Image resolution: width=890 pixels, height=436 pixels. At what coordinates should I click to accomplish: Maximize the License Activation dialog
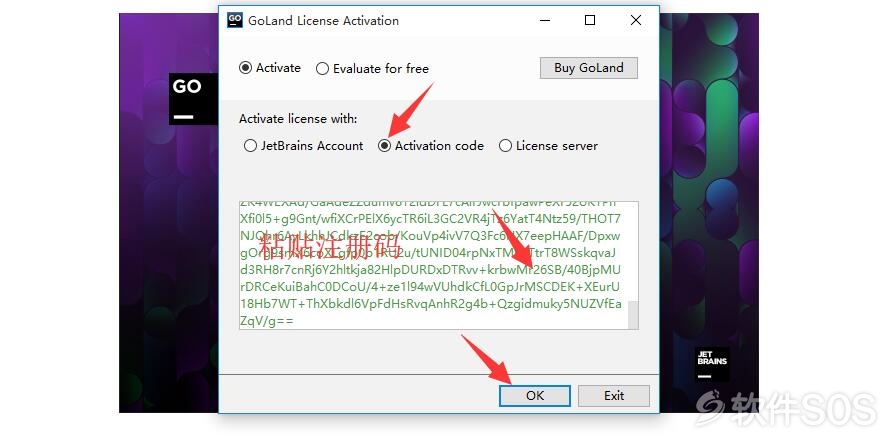tap(590, 20)
